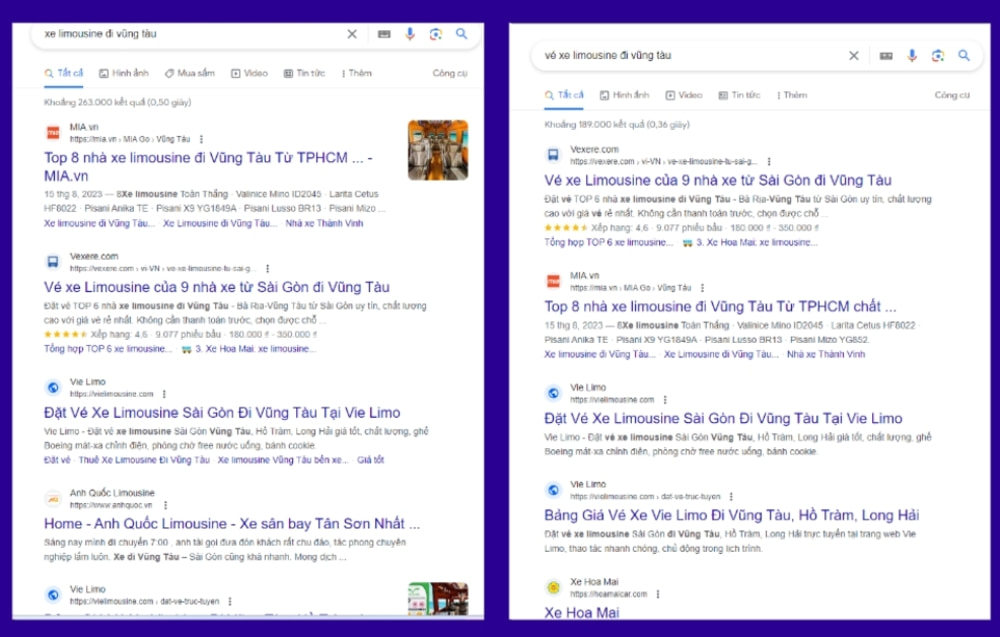Open the three-dot menu beside MIA.vn in the left results
The image size is (1000, 637).
coord(202,139)
